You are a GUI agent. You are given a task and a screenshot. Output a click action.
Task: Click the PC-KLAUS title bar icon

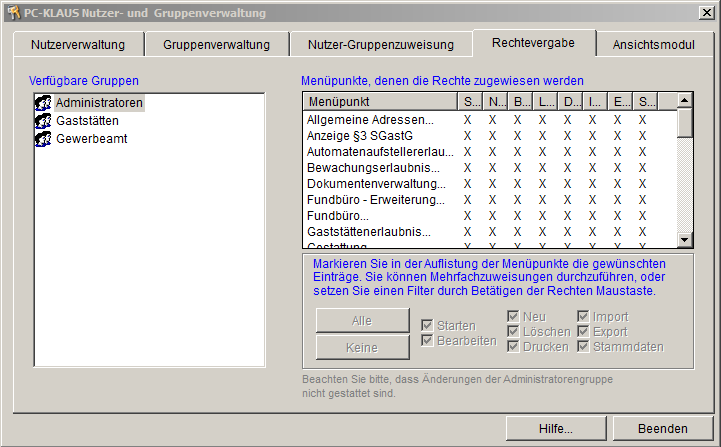point(13,12)
